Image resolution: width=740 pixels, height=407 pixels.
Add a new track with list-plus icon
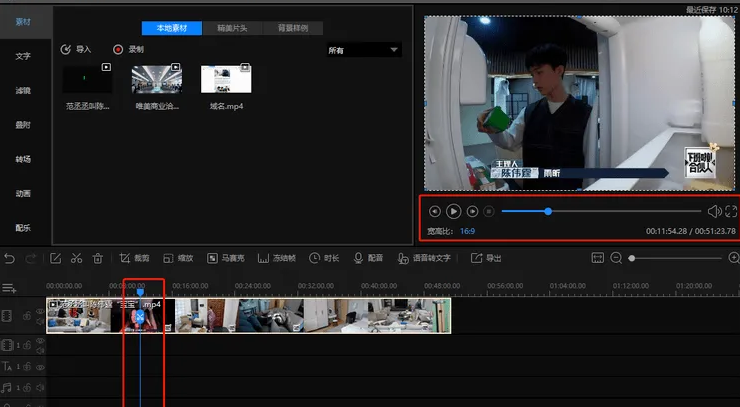tap(9, 288)
